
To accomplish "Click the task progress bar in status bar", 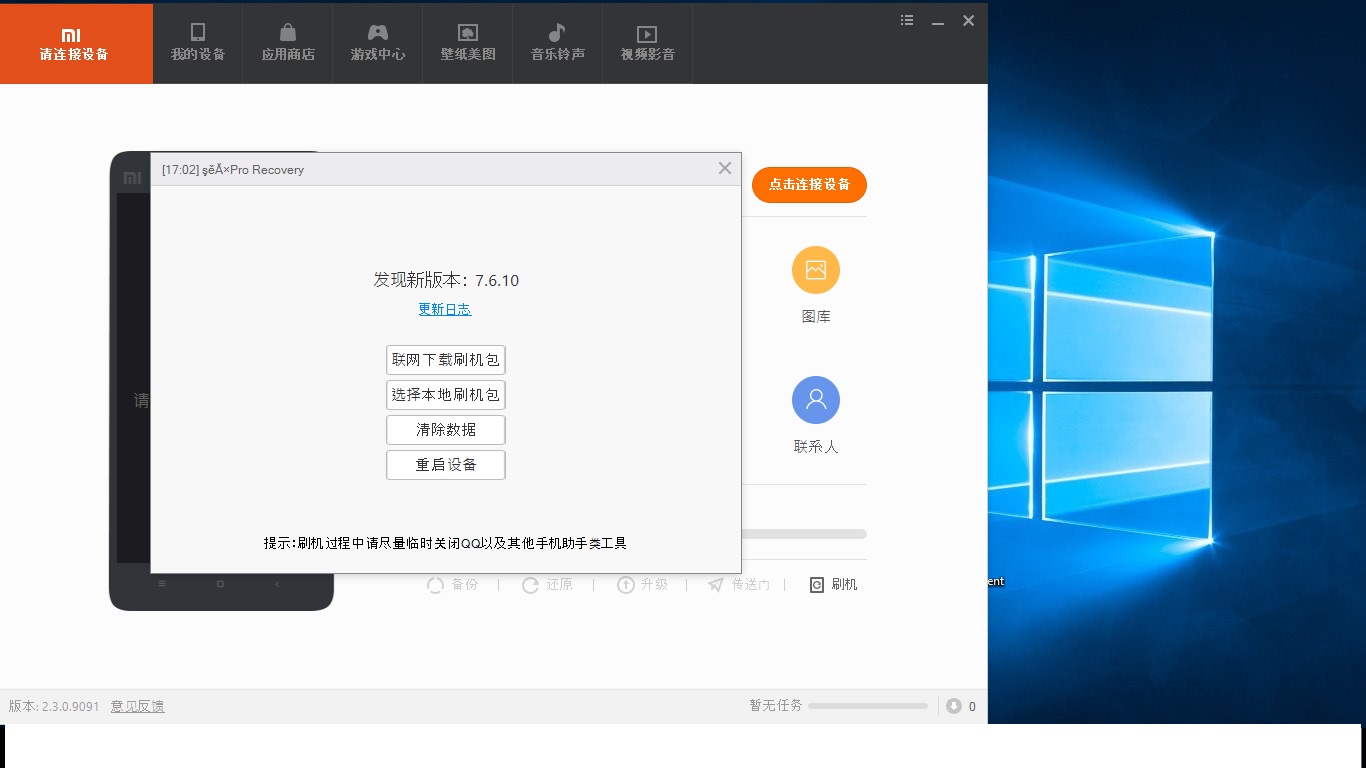I will coord(867,706).
